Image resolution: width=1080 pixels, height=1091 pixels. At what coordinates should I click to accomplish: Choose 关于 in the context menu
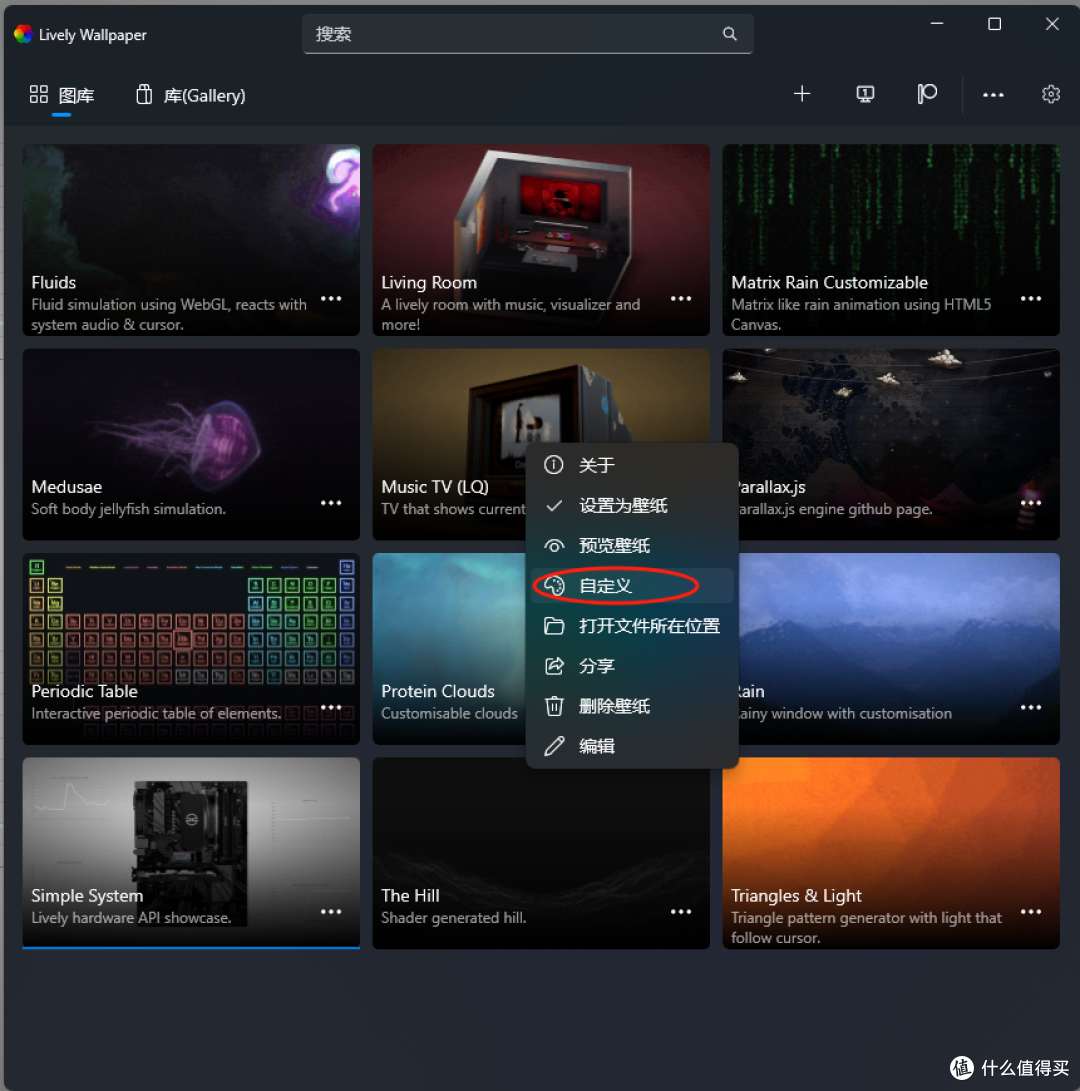point(632,465)
